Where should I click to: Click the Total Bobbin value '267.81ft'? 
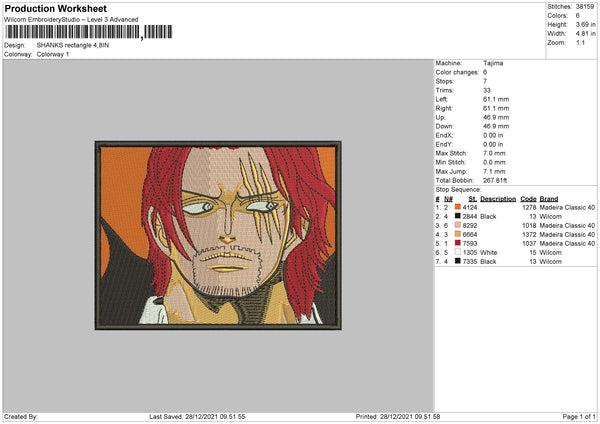[x=495, y=180]
